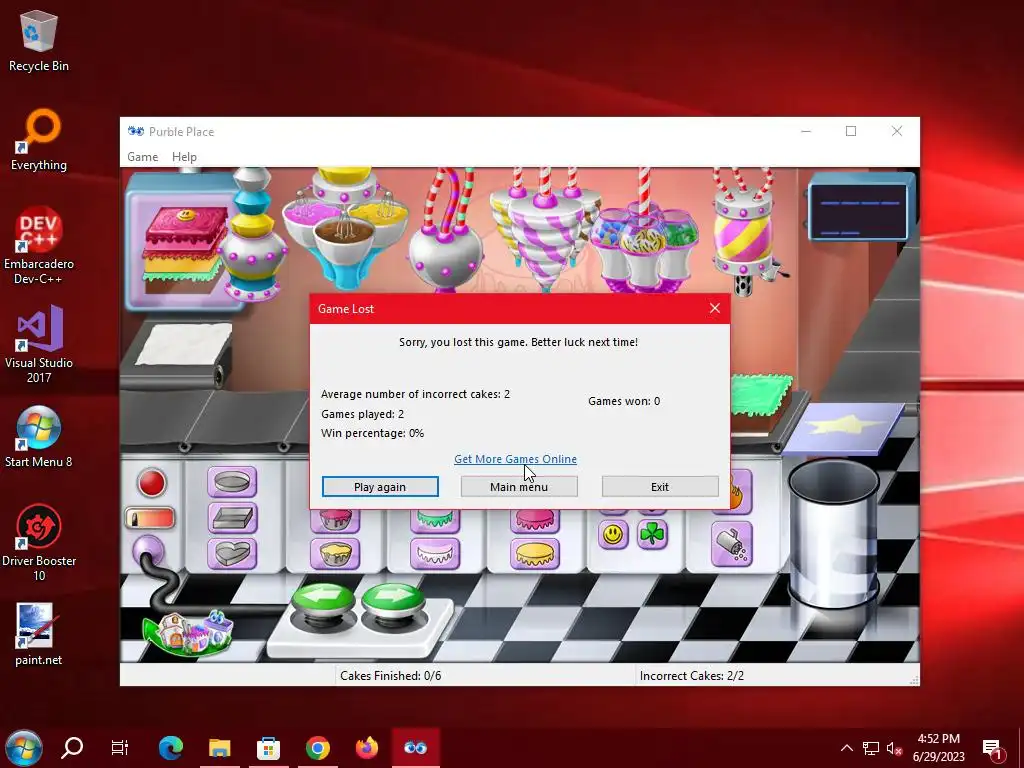The height and width of the screenshot is (768, 1024).
Task: Open Visual Studio 2017 desktop shortcut
Action: click(39, 345)
